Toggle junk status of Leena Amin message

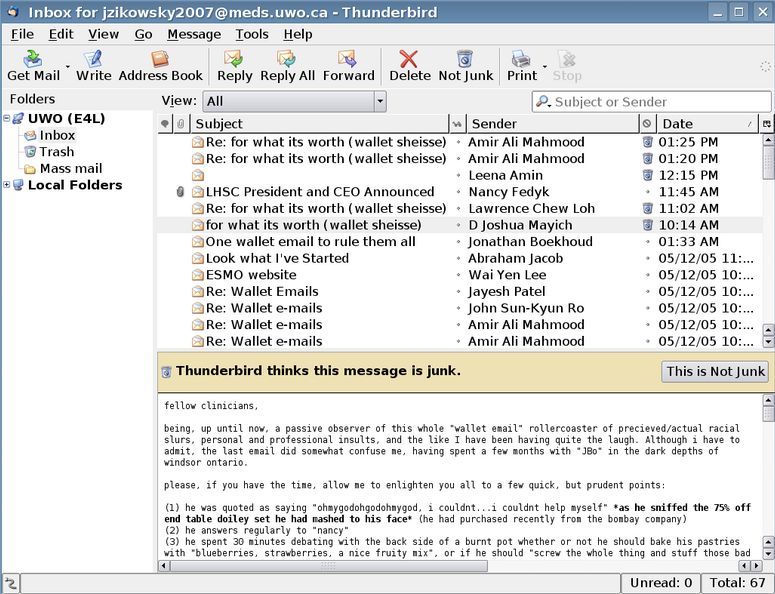click(648, 175)
